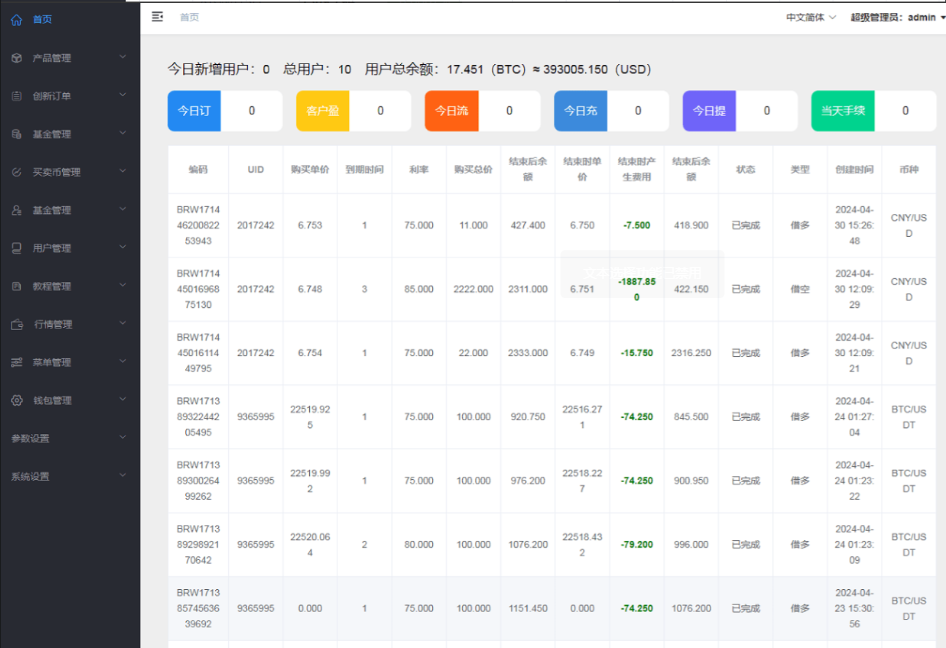Click the 状态 column header

(x=746, y=170)
